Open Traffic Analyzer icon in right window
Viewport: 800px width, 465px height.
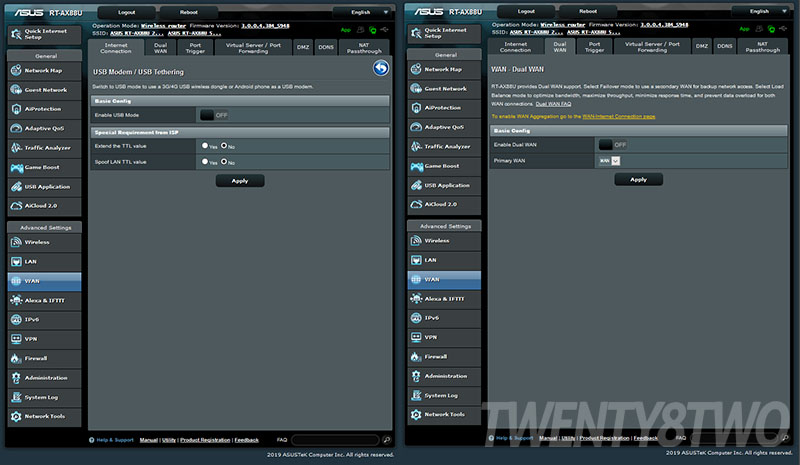click(x=416, y=146)
